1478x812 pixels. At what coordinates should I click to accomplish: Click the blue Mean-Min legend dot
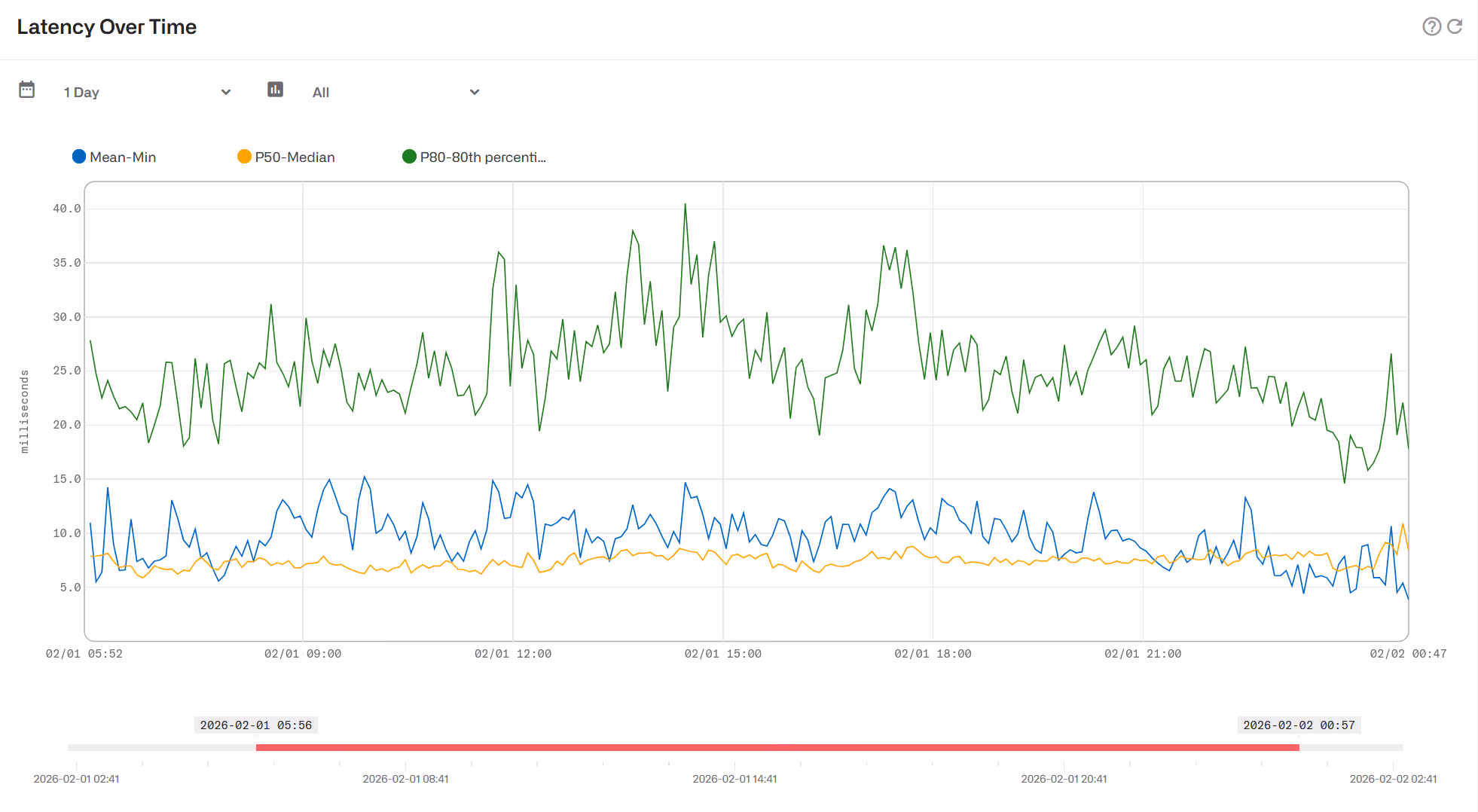79,157
